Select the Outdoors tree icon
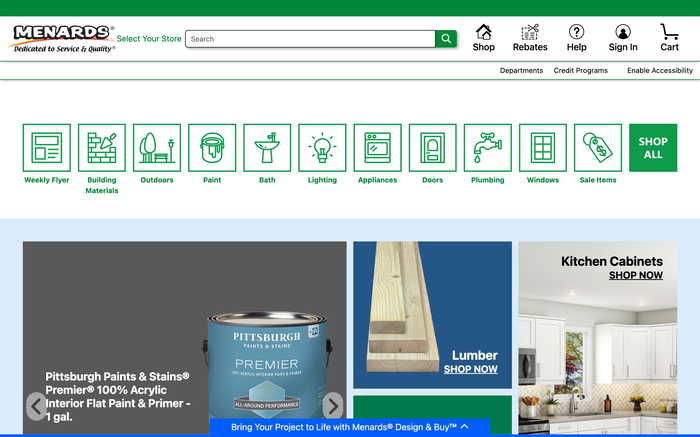The height and width of the screenshot is (437, 700). pos(157,148)
